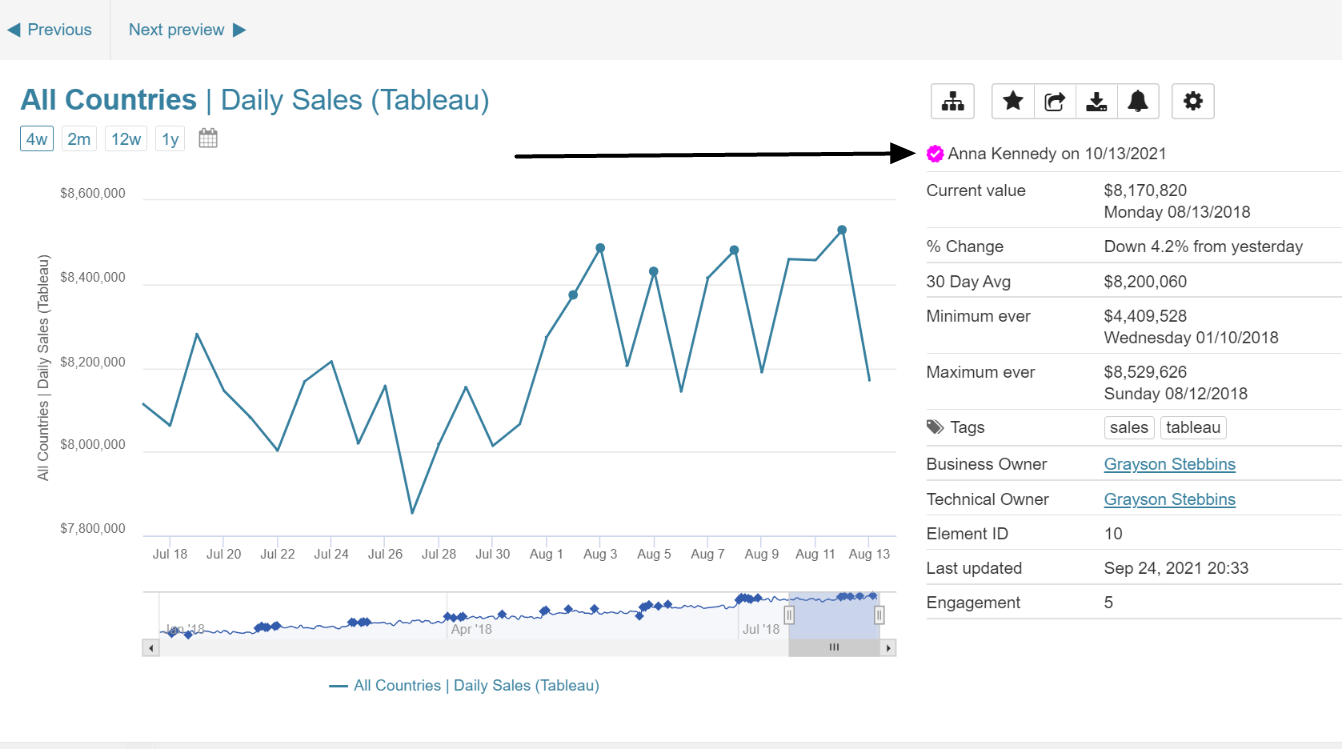The width and height of the screenshot is (1342, 749).
Task: Click the star favorite icon
Action: (x=1013, y=101)
